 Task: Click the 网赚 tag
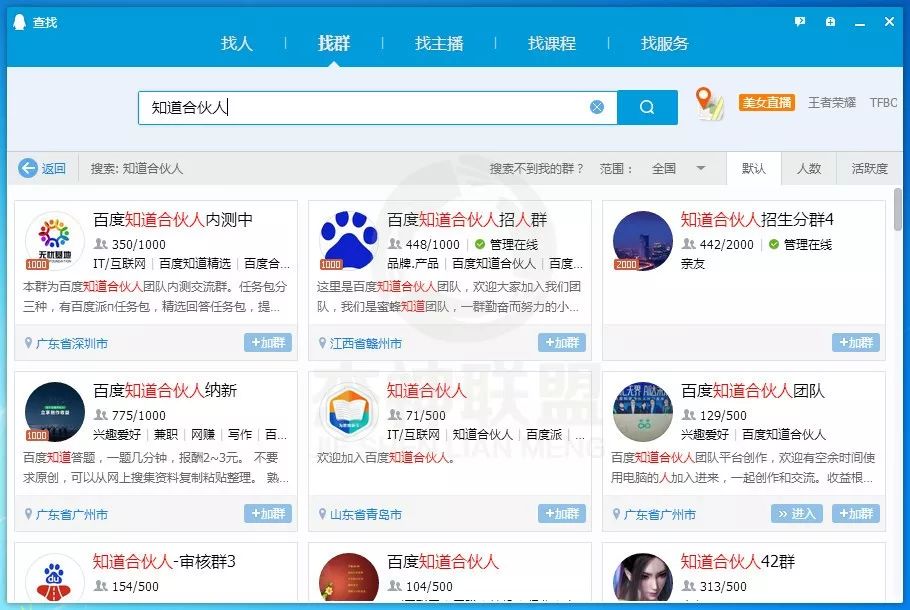tap(203, 435)
